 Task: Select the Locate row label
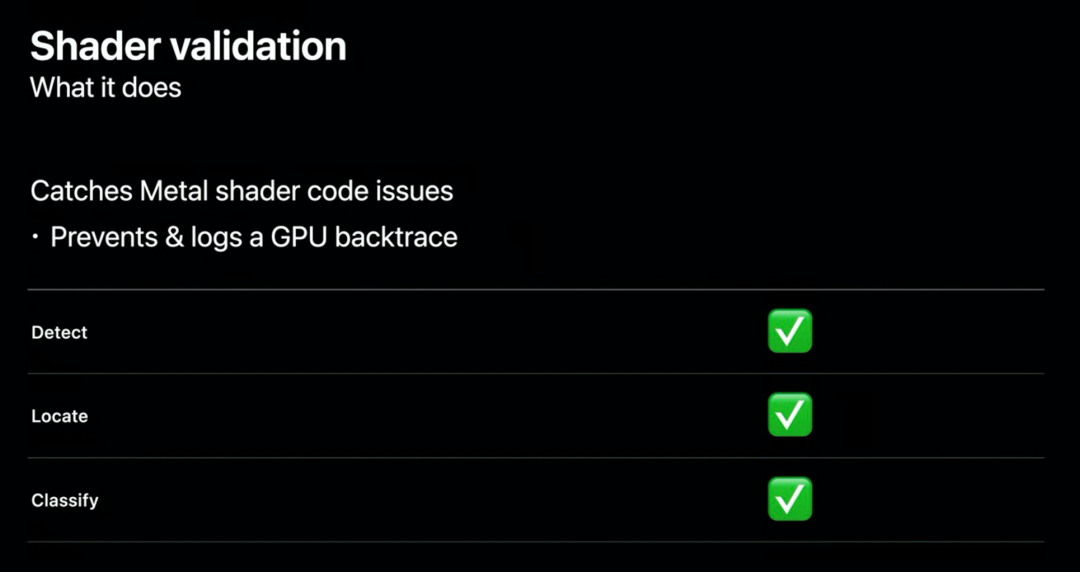60,416
